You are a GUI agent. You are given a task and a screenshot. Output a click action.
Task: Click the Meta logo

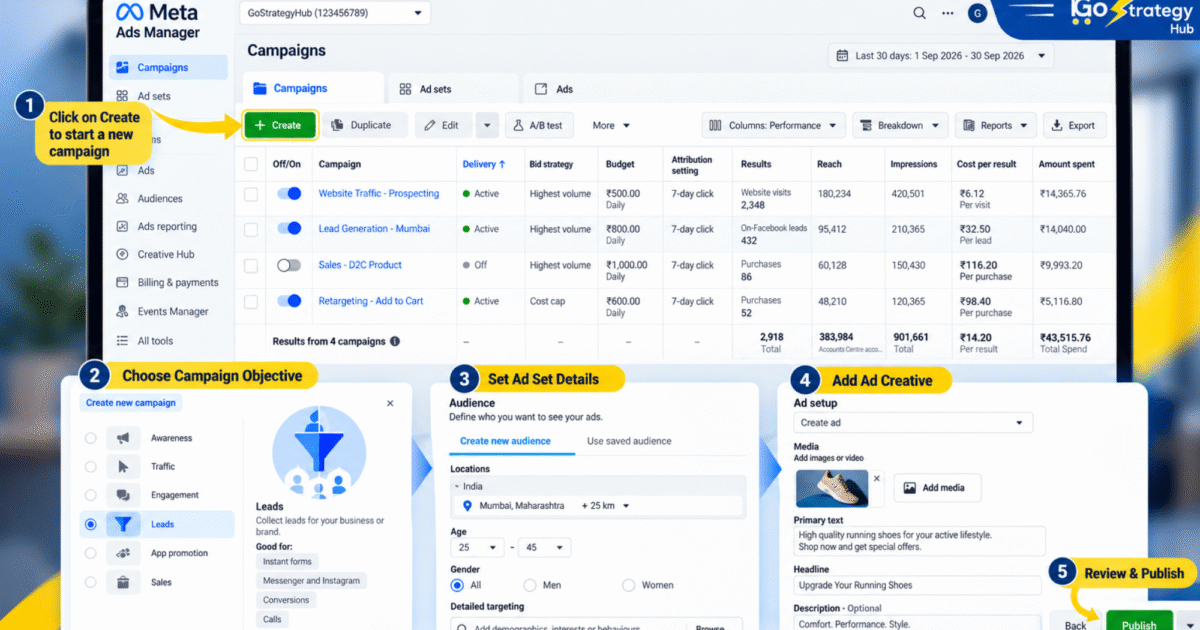click(158, 13)
